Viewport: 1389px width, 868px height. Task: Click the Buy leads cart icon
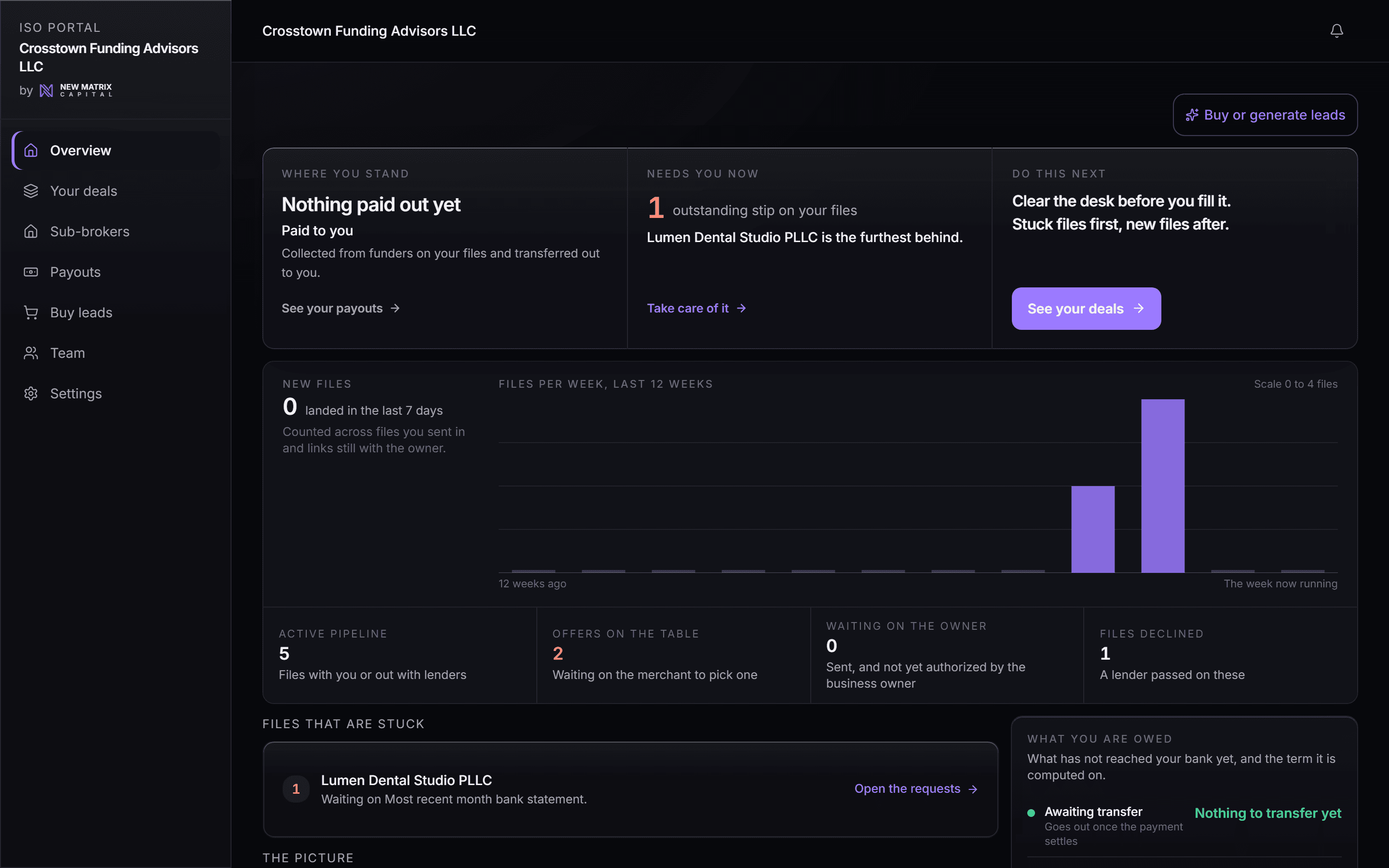pyautogui.click(x=31, y=312)
